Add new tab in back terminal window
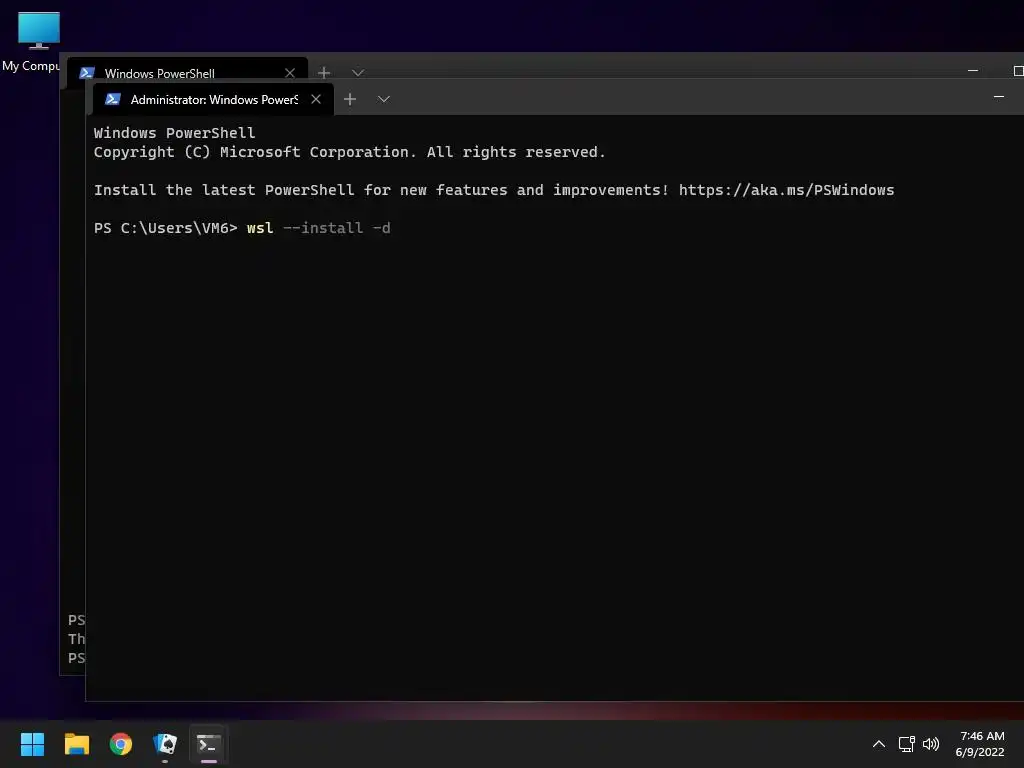Screen dimensions: 1024x768 tap(324, 72)
